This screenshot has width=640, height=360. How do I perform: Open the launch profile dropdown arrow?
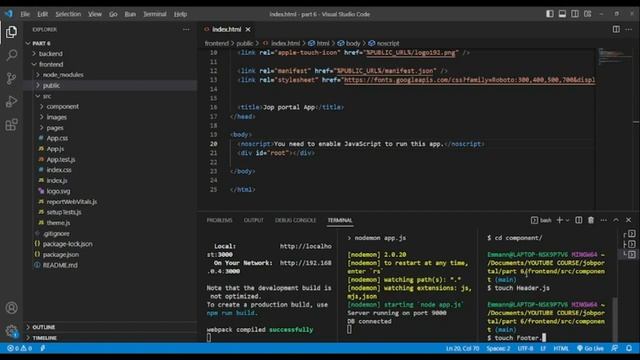pos(567,220)
